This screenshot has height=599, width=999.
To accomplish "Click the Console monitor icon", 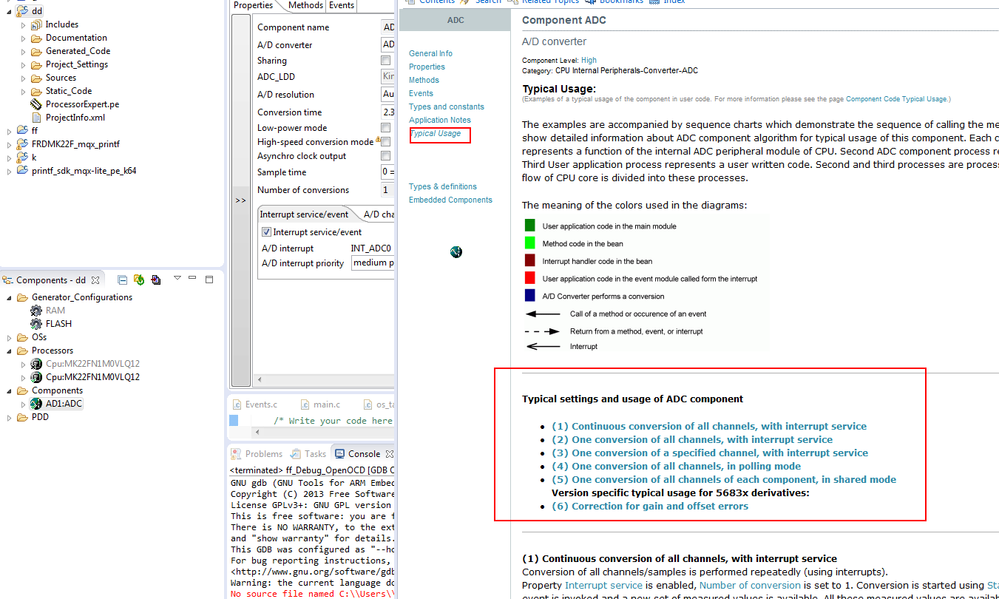I will point(340,454).
